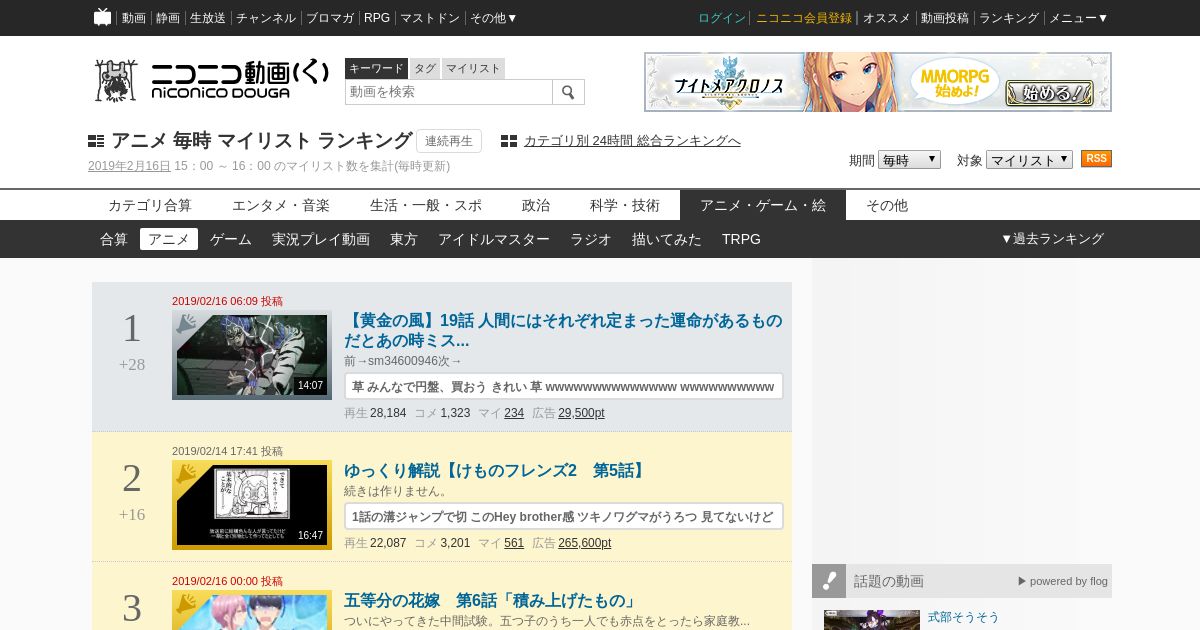
Task: Click megaphone icon on rank 2 thumbnail
Action: pos(186,474)
